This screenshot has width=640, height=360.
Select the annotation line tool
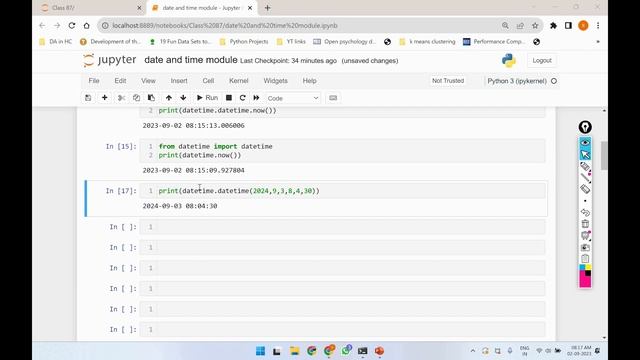pos(585,178)
